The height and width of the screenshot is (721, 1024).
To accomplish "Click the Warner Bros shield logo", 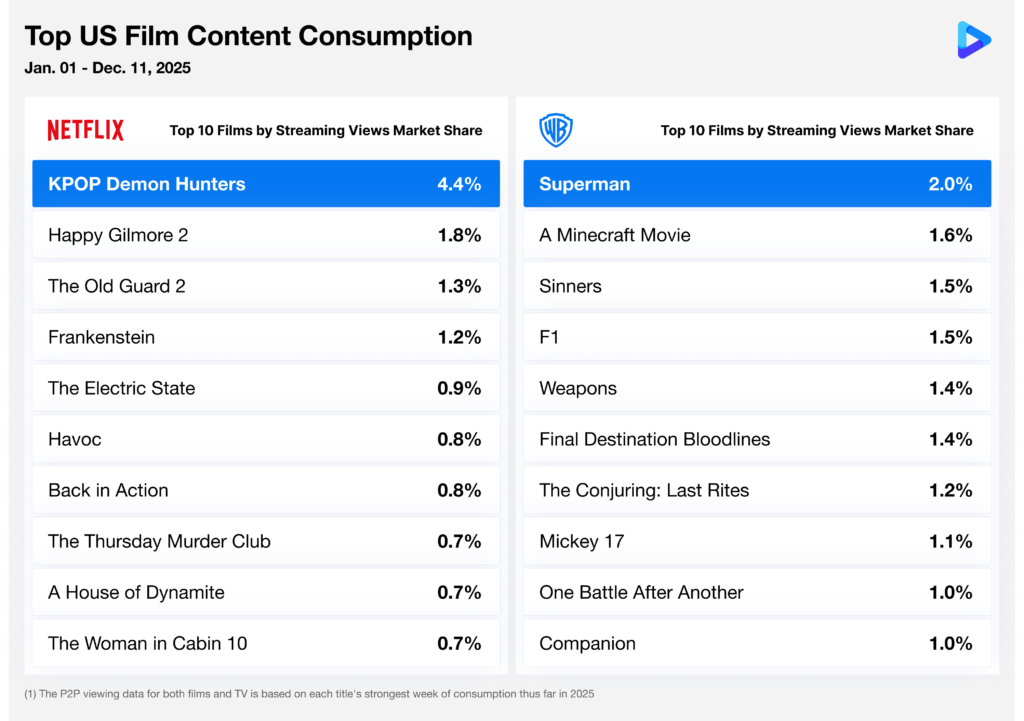I will 555,130.
